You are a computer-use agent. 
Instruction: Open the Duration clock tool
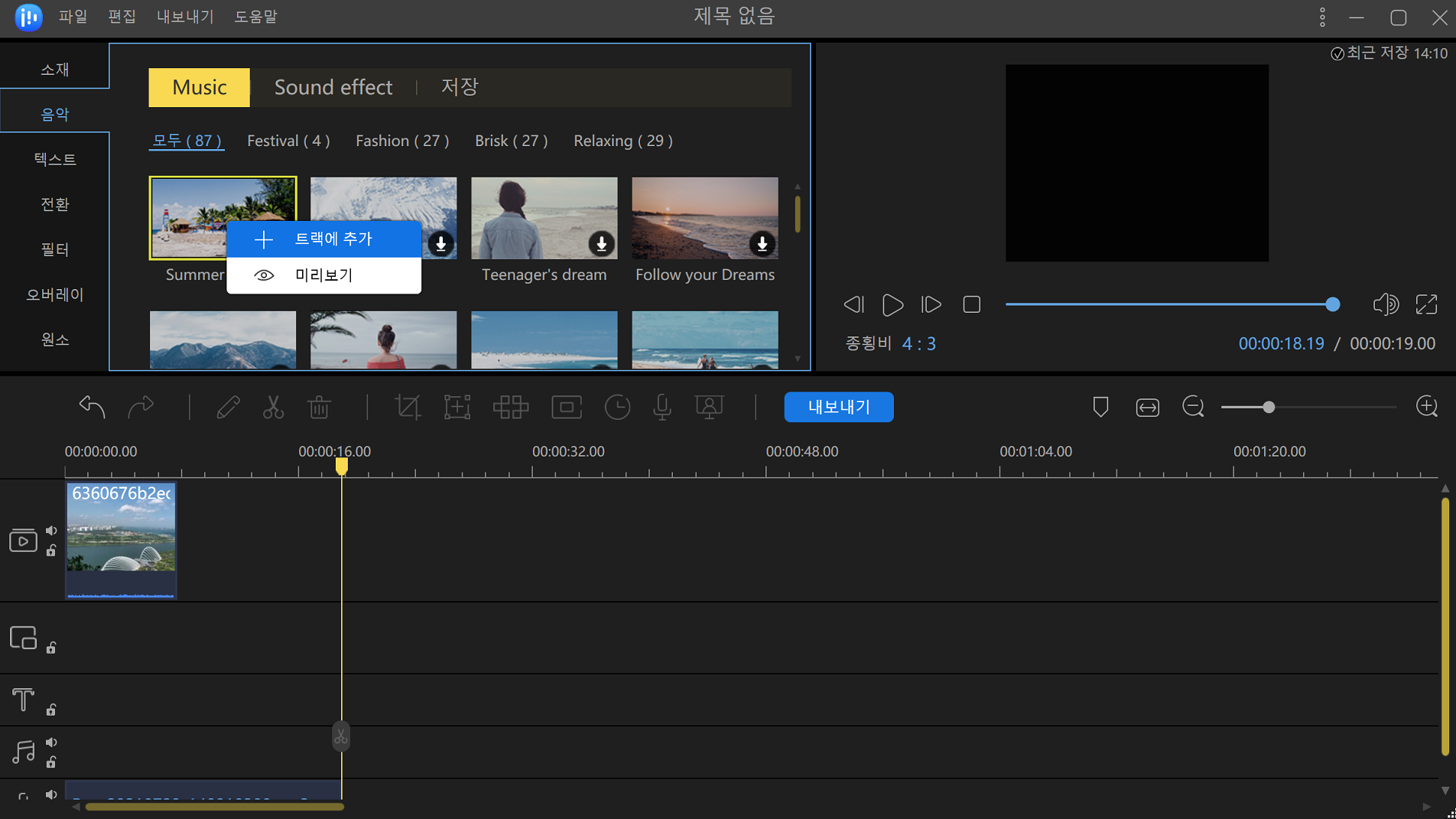pyautogui.click(x=617, y=407)
